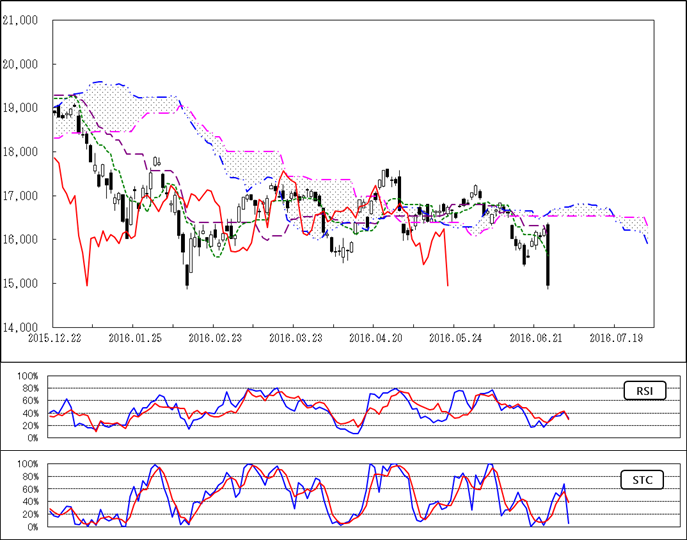Screen dimensions: 687x540
Task: Select the 2016.07.19 date label
Action: click(x=614, y=339)
